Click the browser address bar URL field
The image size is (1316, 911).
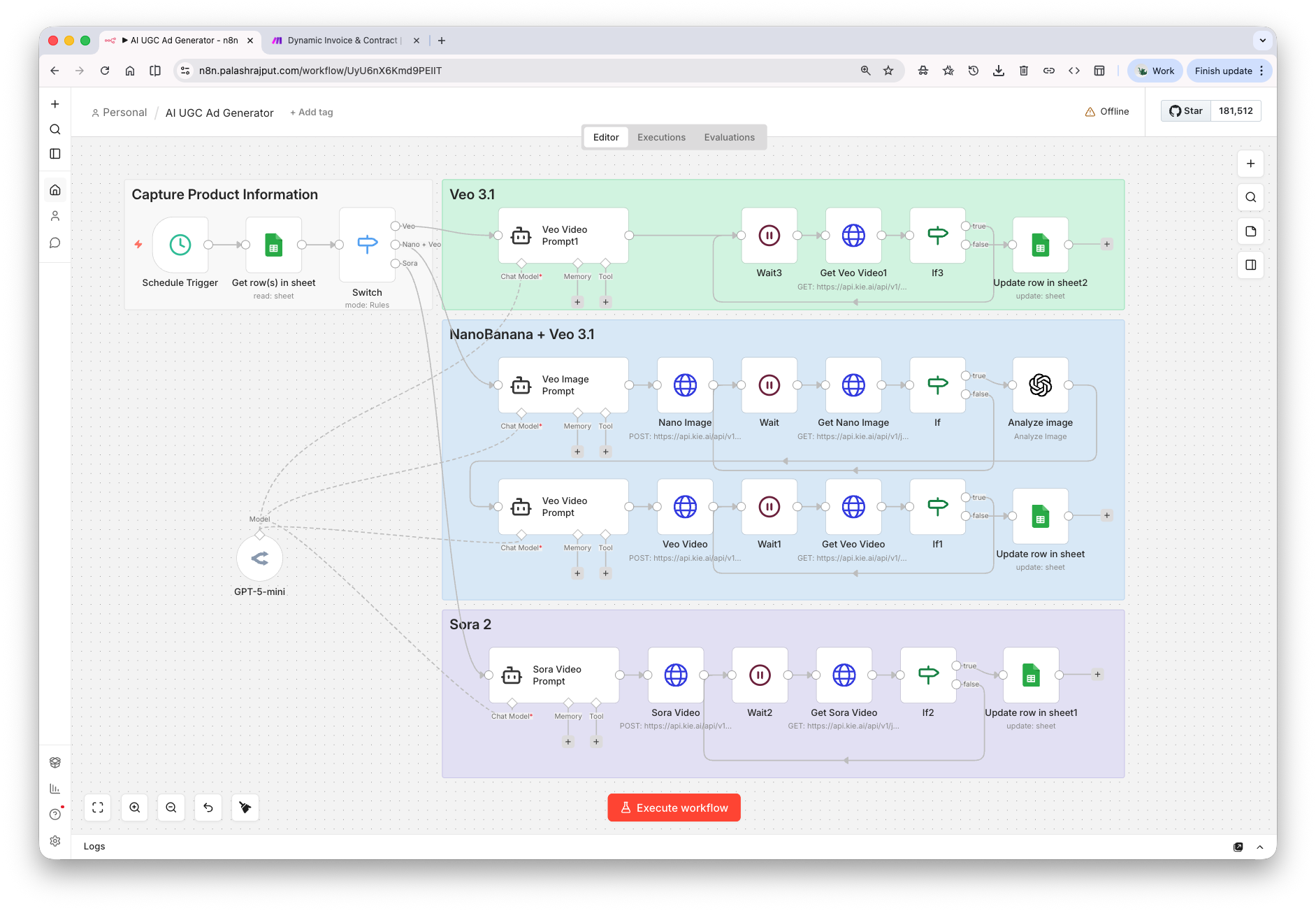[321, 71]
